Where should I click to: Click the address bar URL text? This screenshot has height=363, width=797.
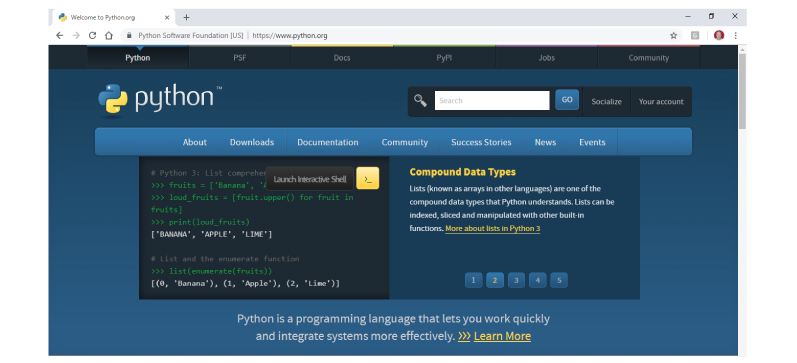tap(290, 36)
